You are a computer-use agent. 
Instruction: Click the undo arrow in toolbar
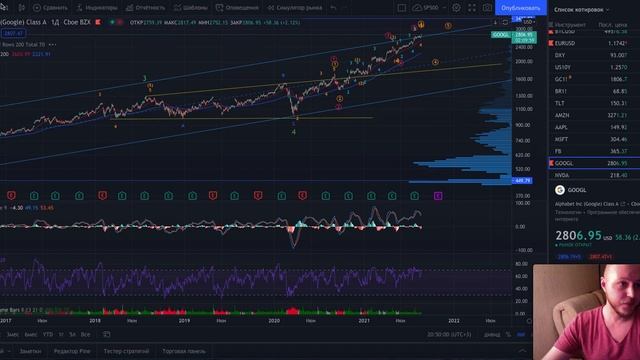333,8
